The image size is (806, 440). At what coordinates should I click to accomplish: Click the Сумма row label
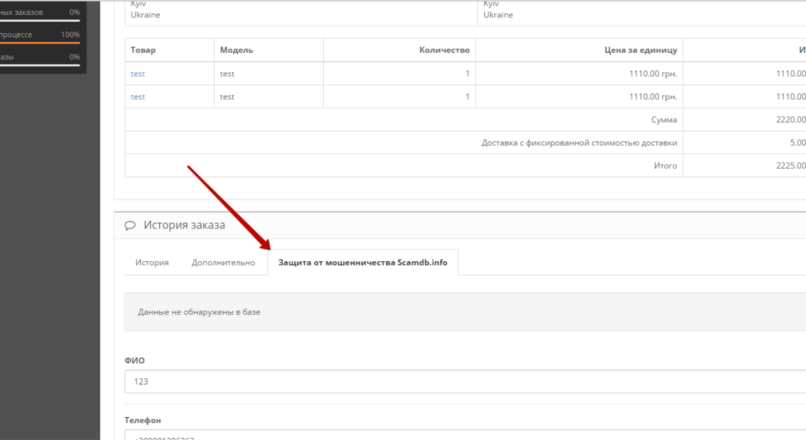[664, 120]
